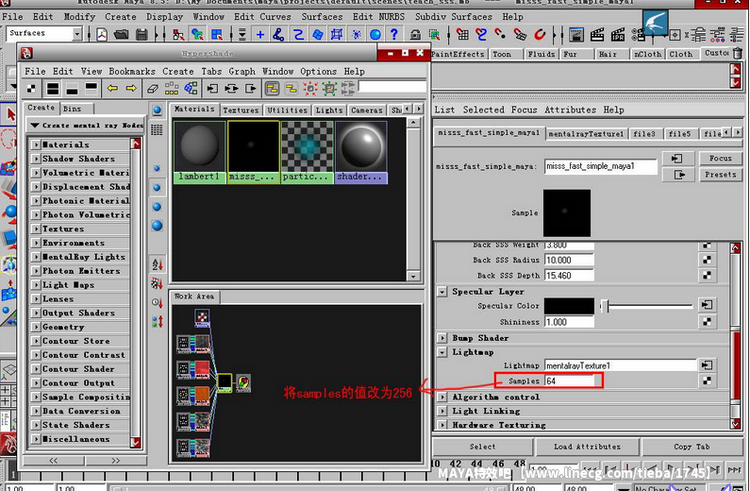Click the output connections icon in Hypershade
Screen dimensions: 750x491
pos(251,88)
